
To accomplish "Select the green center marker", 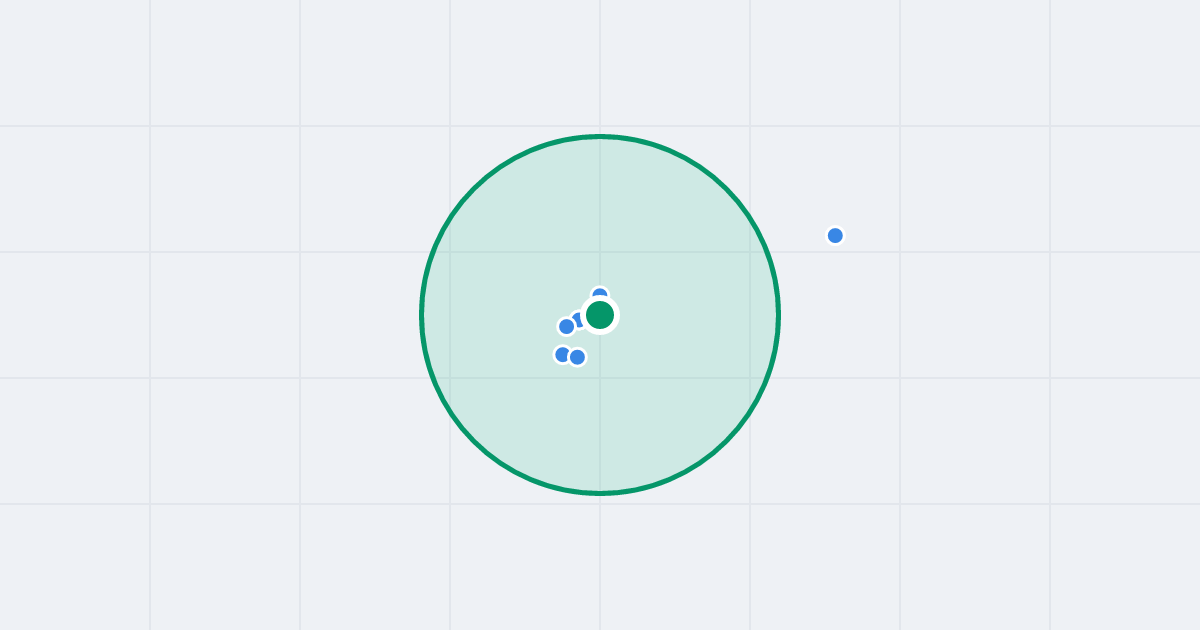I will click(x=600, y=315).
